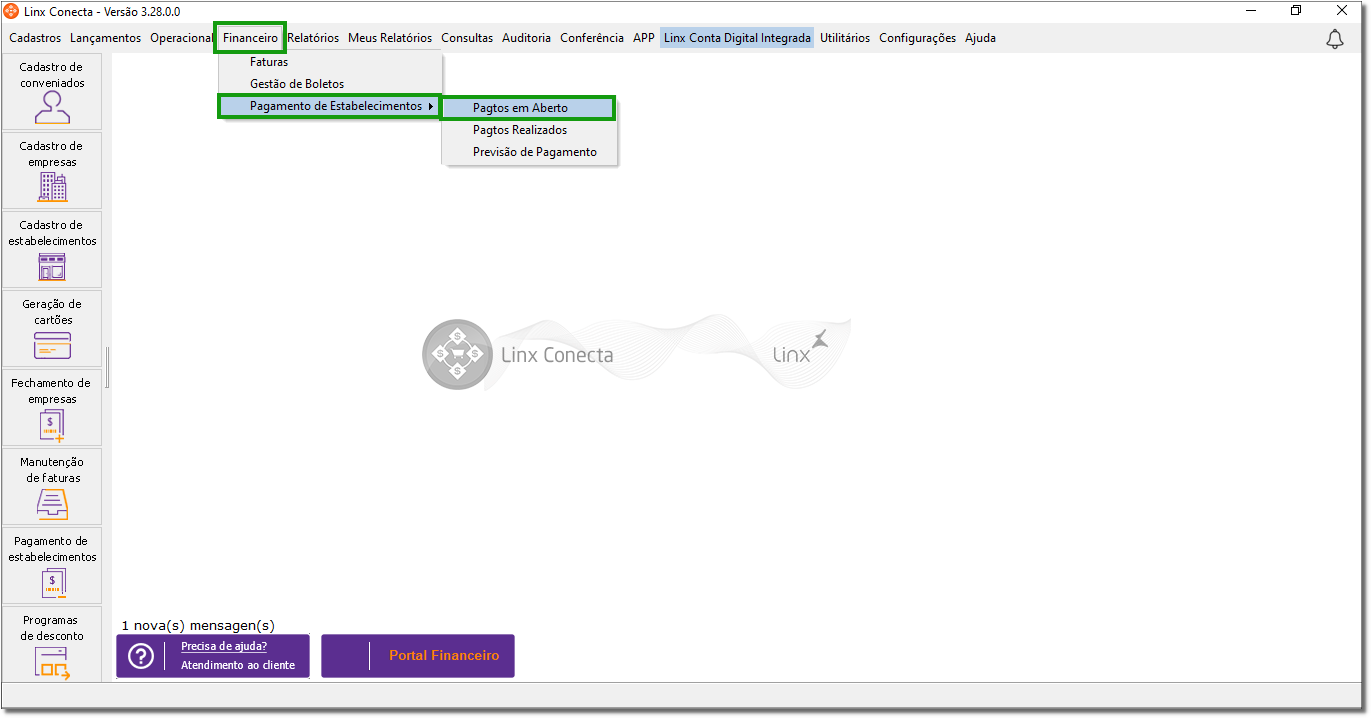The image size is (1371, 718).
Task: Click the Portal Financeiro button
Action: click(418, 656)
